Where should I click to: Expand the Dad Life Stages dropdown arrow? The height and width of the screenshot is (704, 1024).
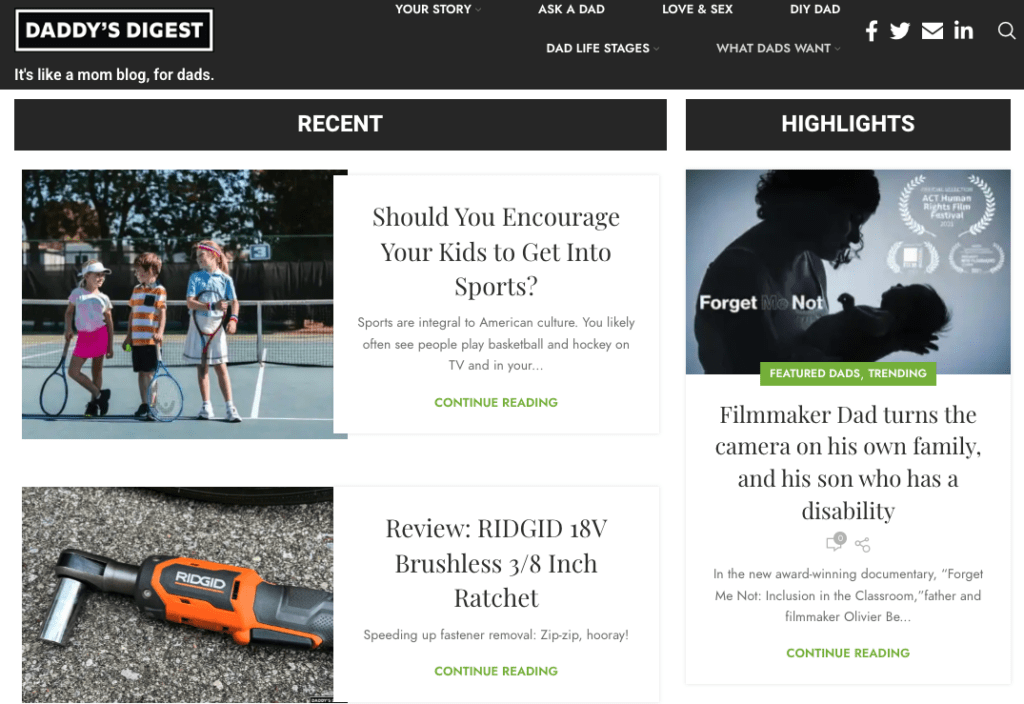[x=656, y=49]
